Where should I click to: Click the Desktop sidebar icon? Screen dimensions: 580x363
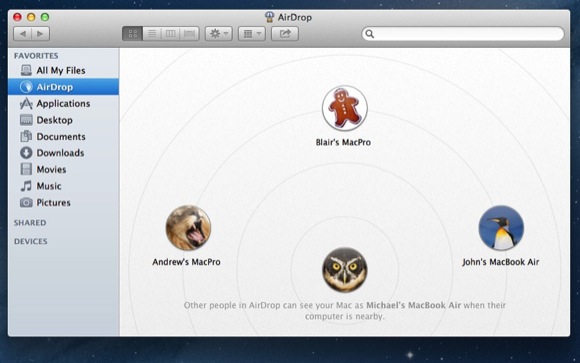pos(26,120)
